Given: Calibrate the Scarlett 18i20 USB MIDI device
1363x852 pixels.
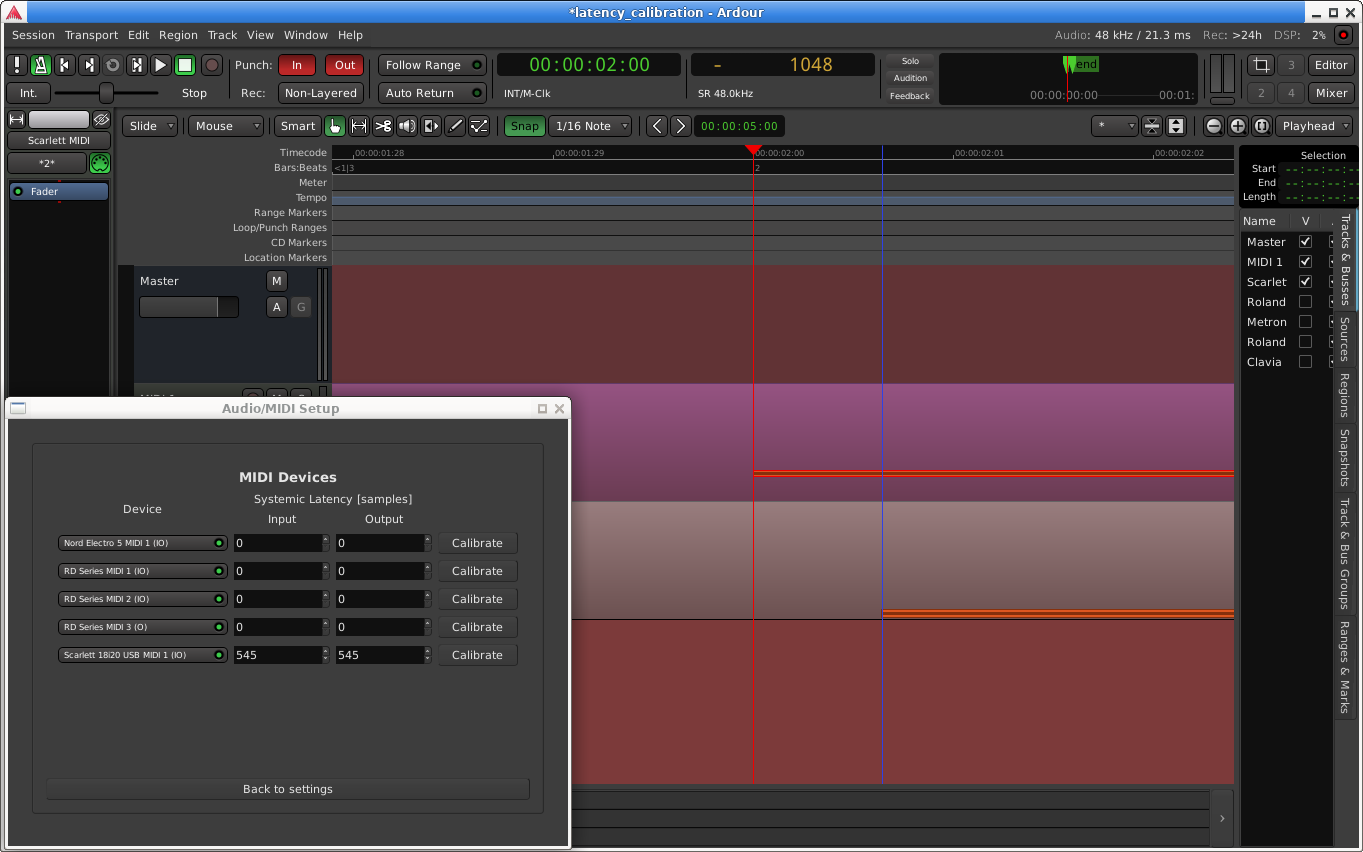Looking at the screenshot, I should 477,655.
